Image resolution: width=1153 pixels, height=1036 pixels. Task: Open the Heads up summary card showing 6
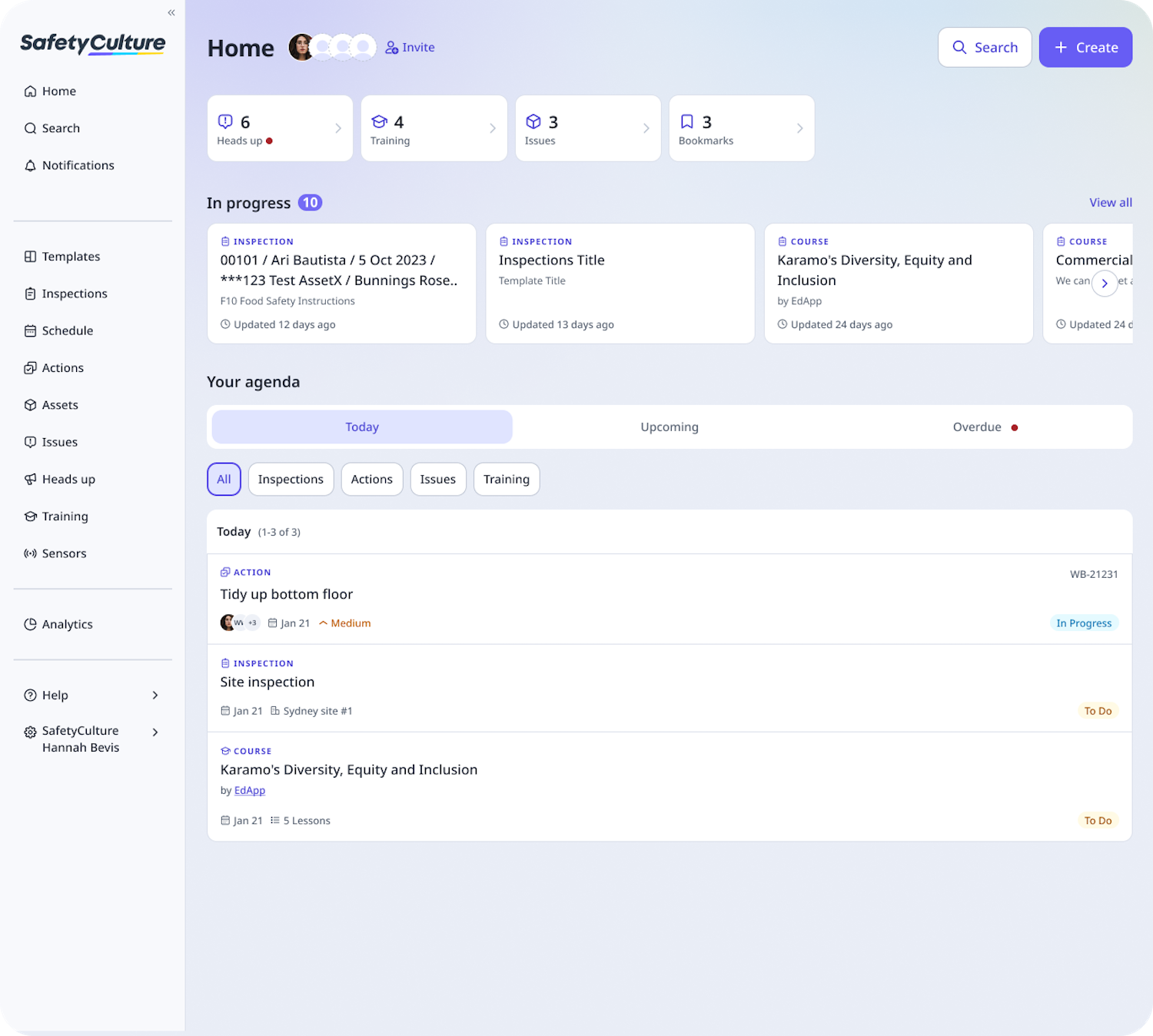(x=280, y=128)
